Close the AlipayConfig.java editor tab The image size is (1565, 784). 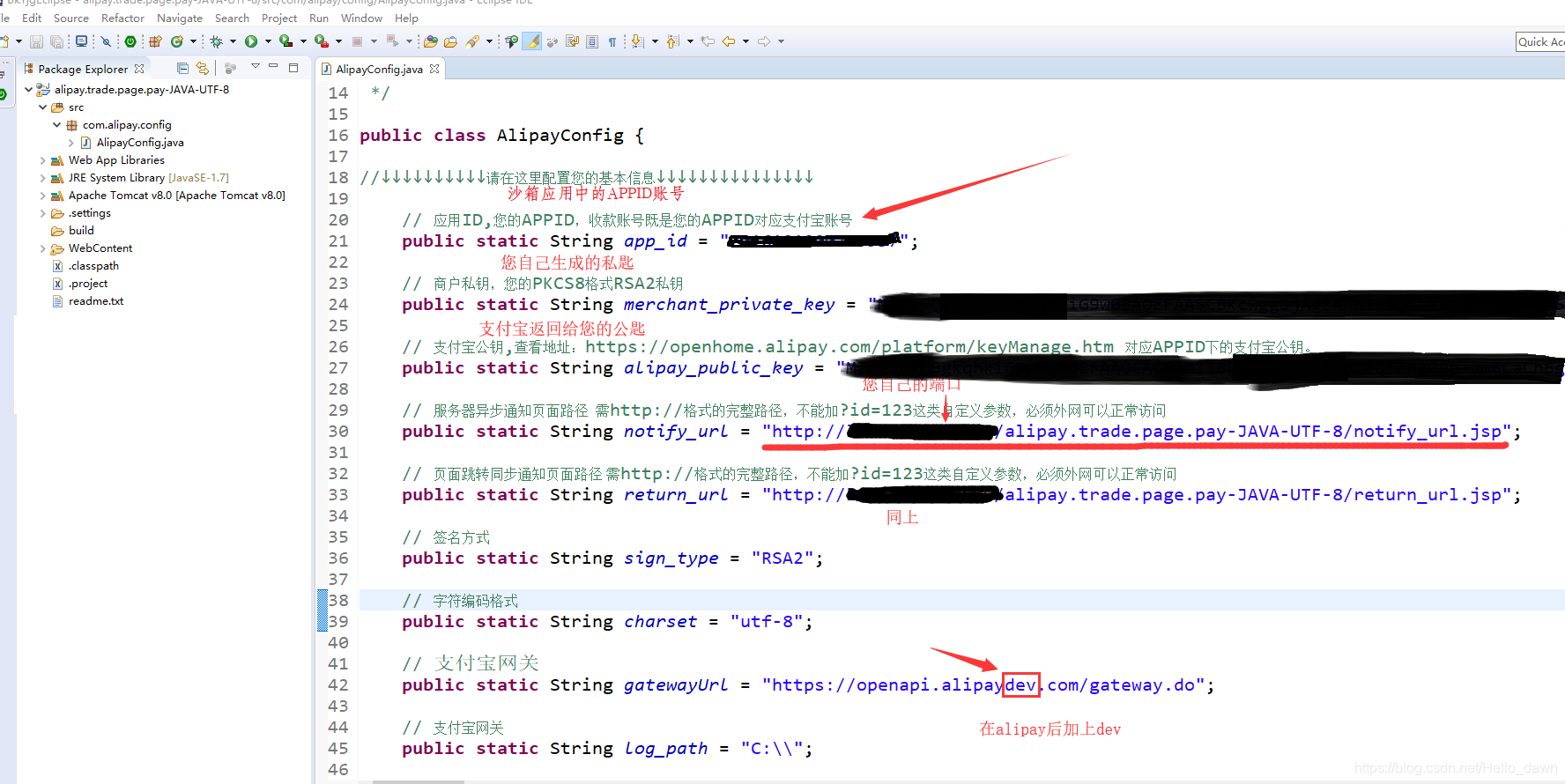(x=434, y=69)
